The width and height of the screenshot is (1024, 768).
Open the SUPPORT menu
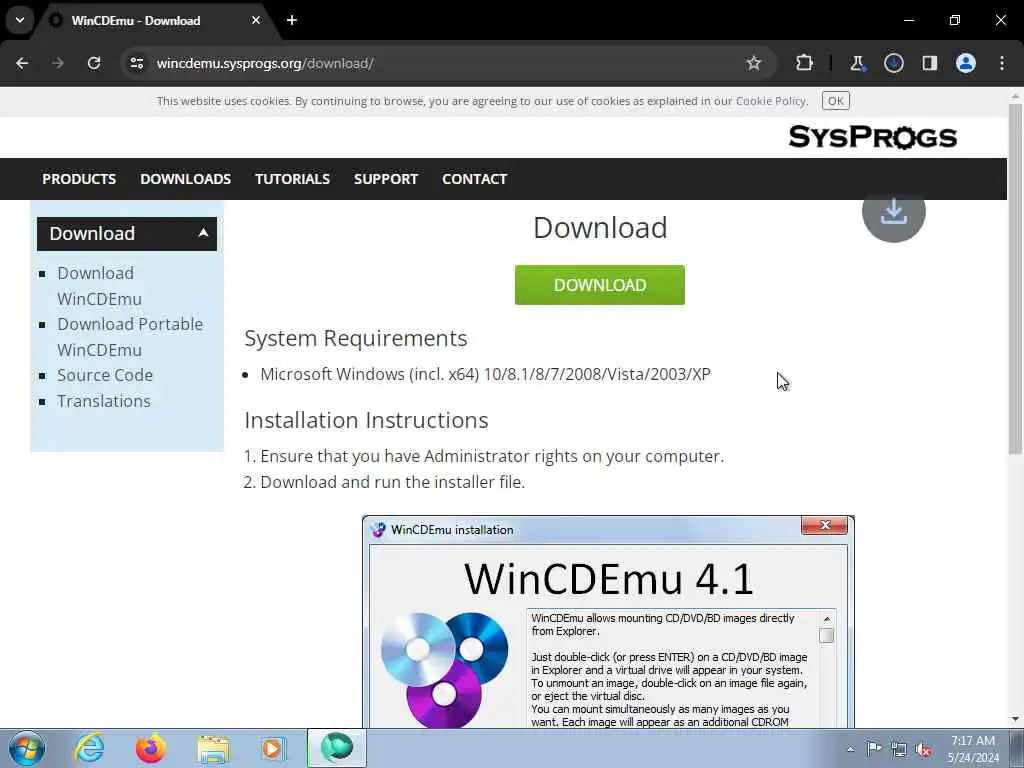pos(386,179)
